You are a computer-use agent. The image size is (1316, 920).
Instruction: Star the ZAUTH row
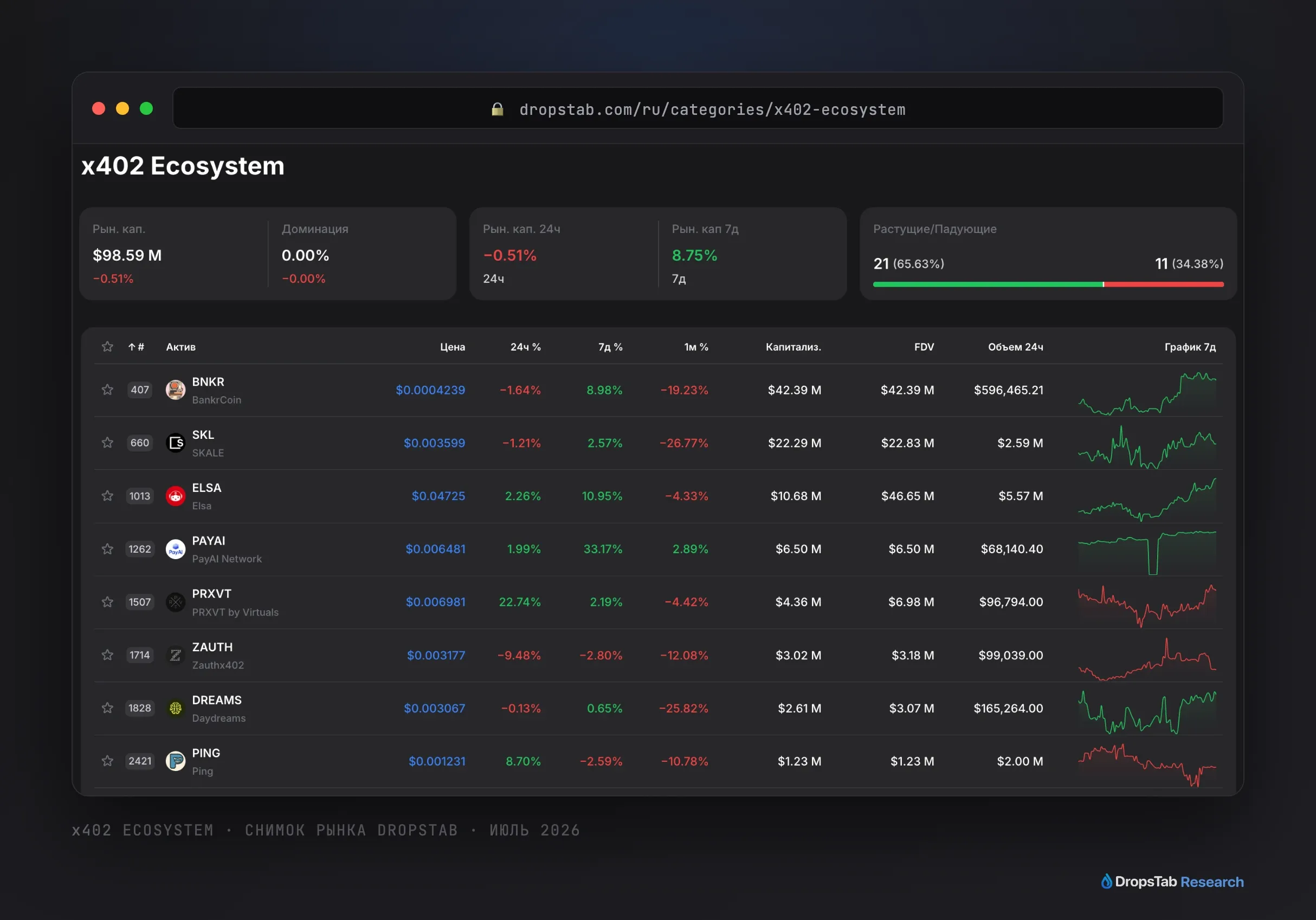107,655
